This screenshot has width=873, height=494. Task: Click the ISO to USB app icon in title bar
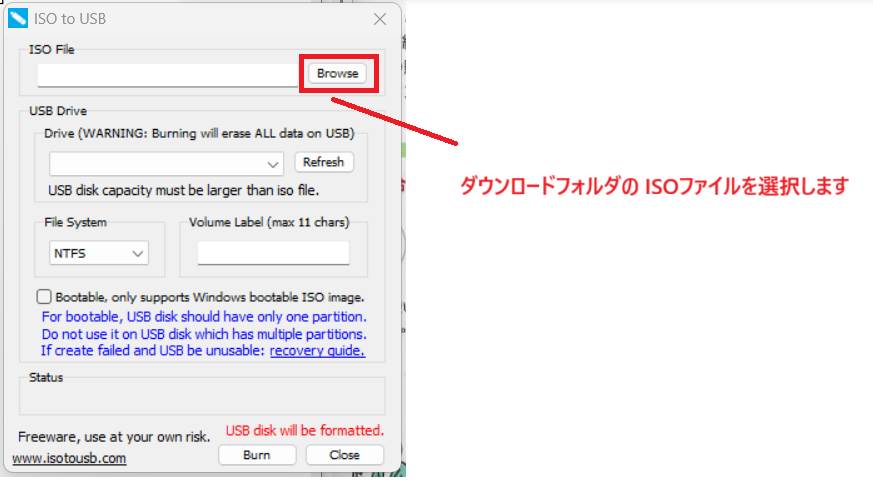(x=18, y=18)
